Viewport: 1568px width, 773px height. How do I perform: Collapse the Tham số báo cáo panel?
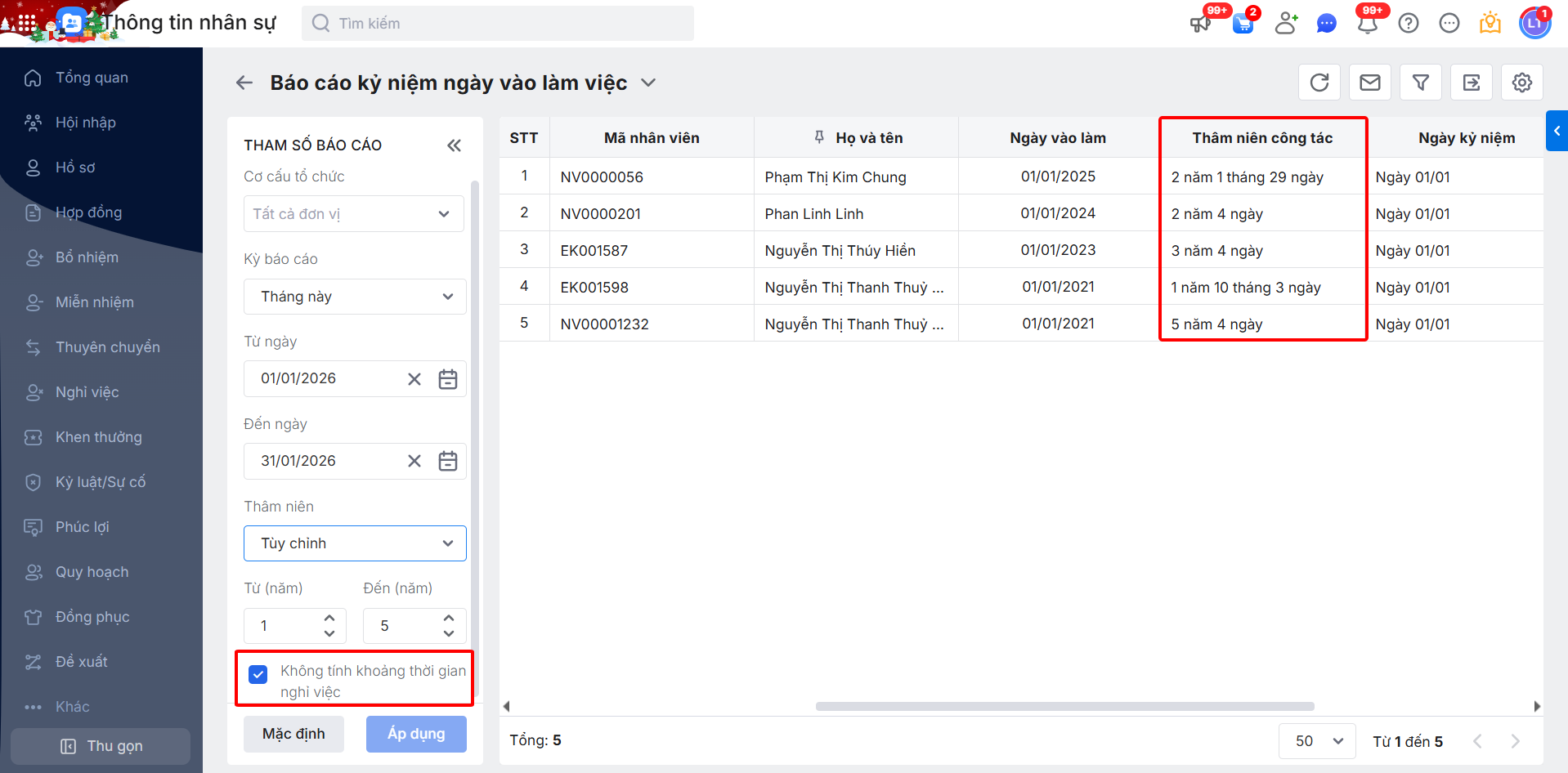coord(454,145)
